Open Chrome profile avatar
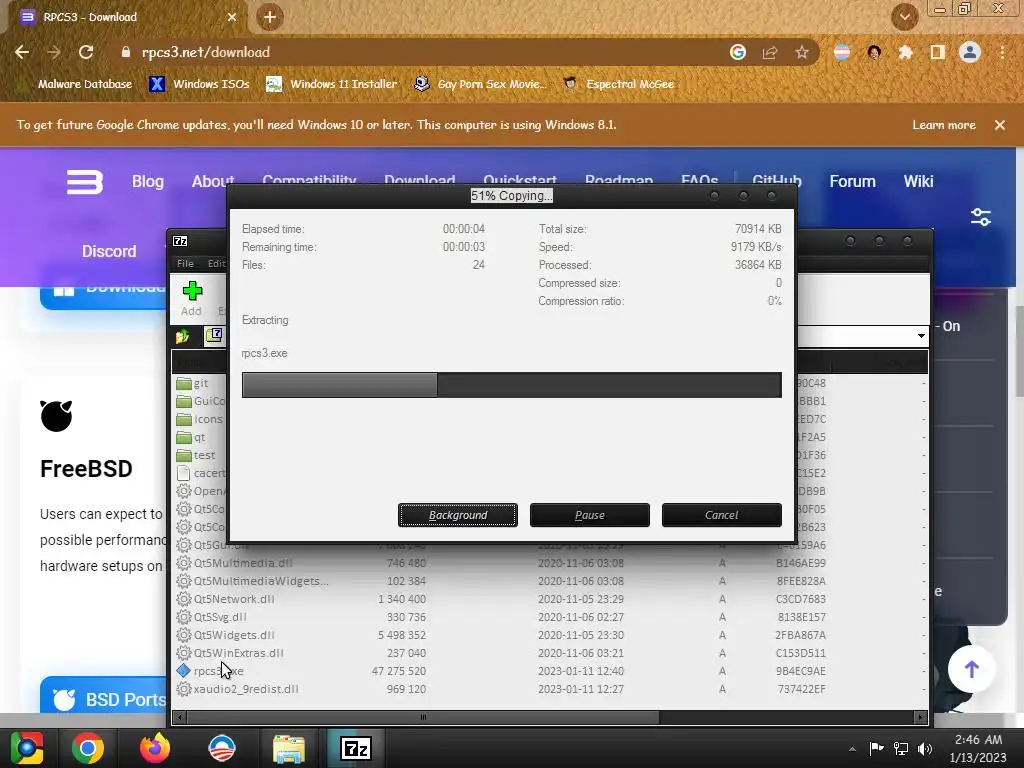The height and width of the screenshot is (768, 1024). [x=970, y=52]
